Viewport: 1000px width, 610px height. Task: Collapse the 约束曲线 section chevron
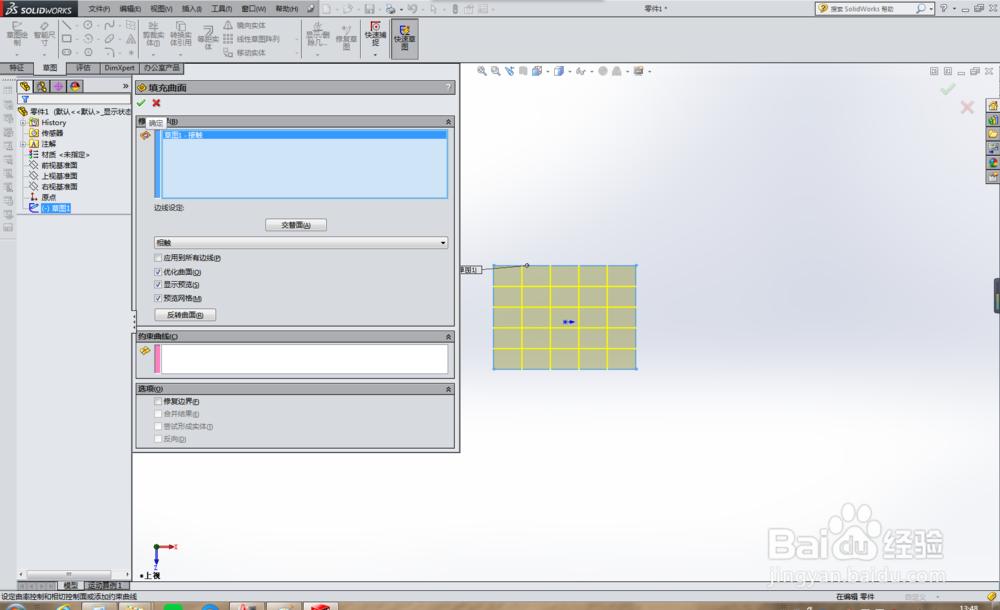pyautogui.click(x=448, y=336)
